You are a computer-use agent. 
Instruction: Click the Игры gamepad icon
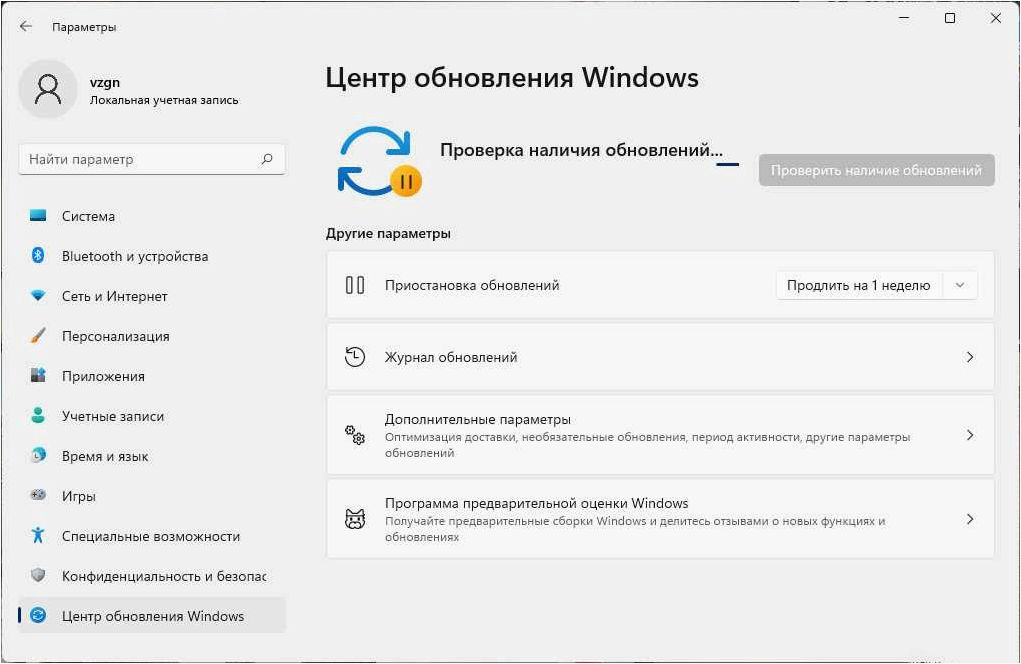pyautogui.click(x=38, y=495)
